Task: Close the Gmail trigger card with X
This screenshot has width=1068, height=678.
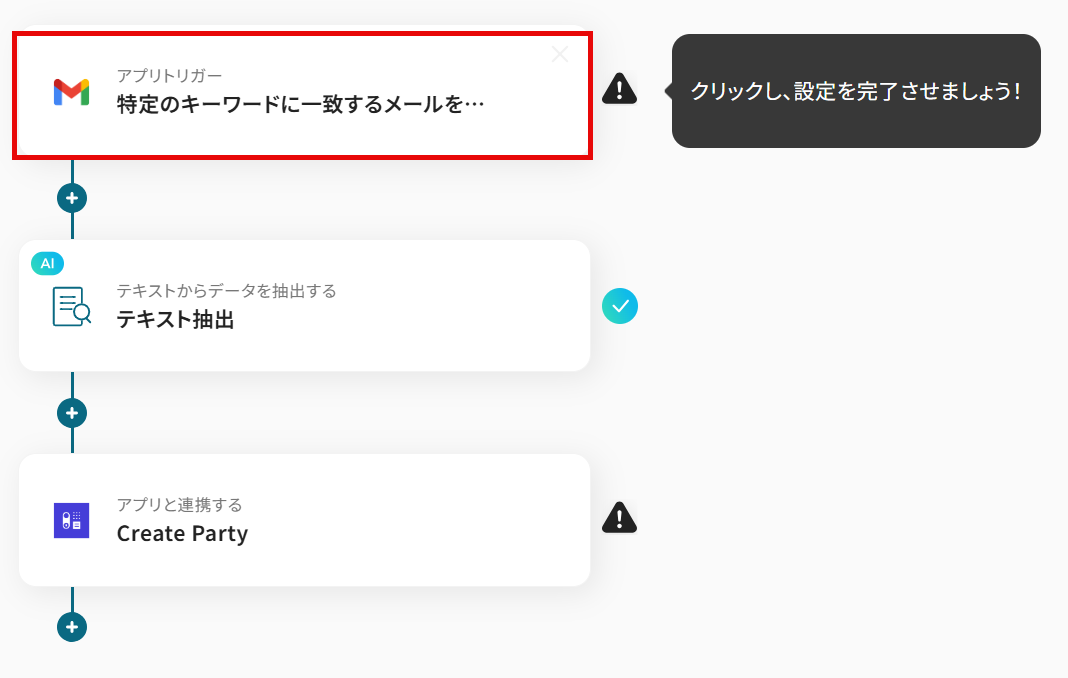Action: tap(560, 54)
